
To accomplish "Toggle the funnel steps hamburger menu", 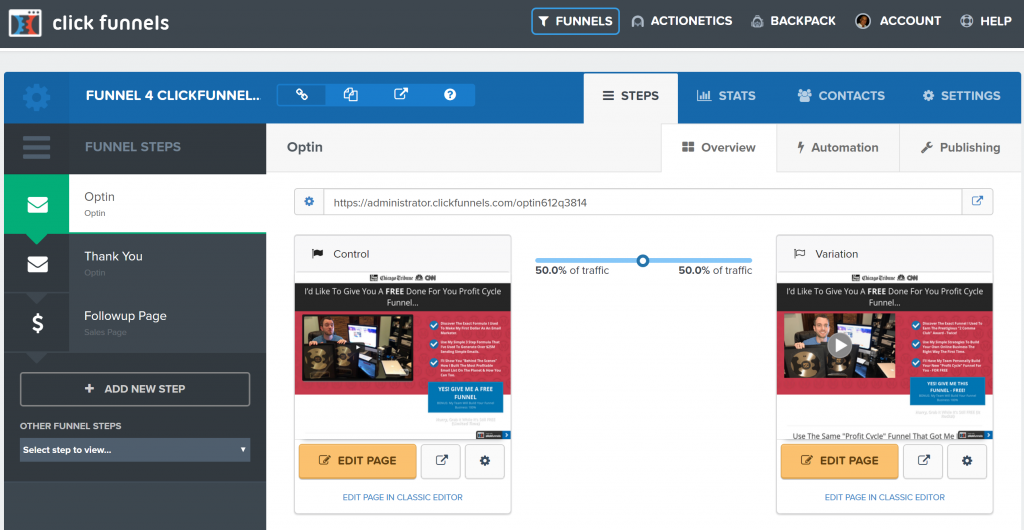I will pos(37,148).
